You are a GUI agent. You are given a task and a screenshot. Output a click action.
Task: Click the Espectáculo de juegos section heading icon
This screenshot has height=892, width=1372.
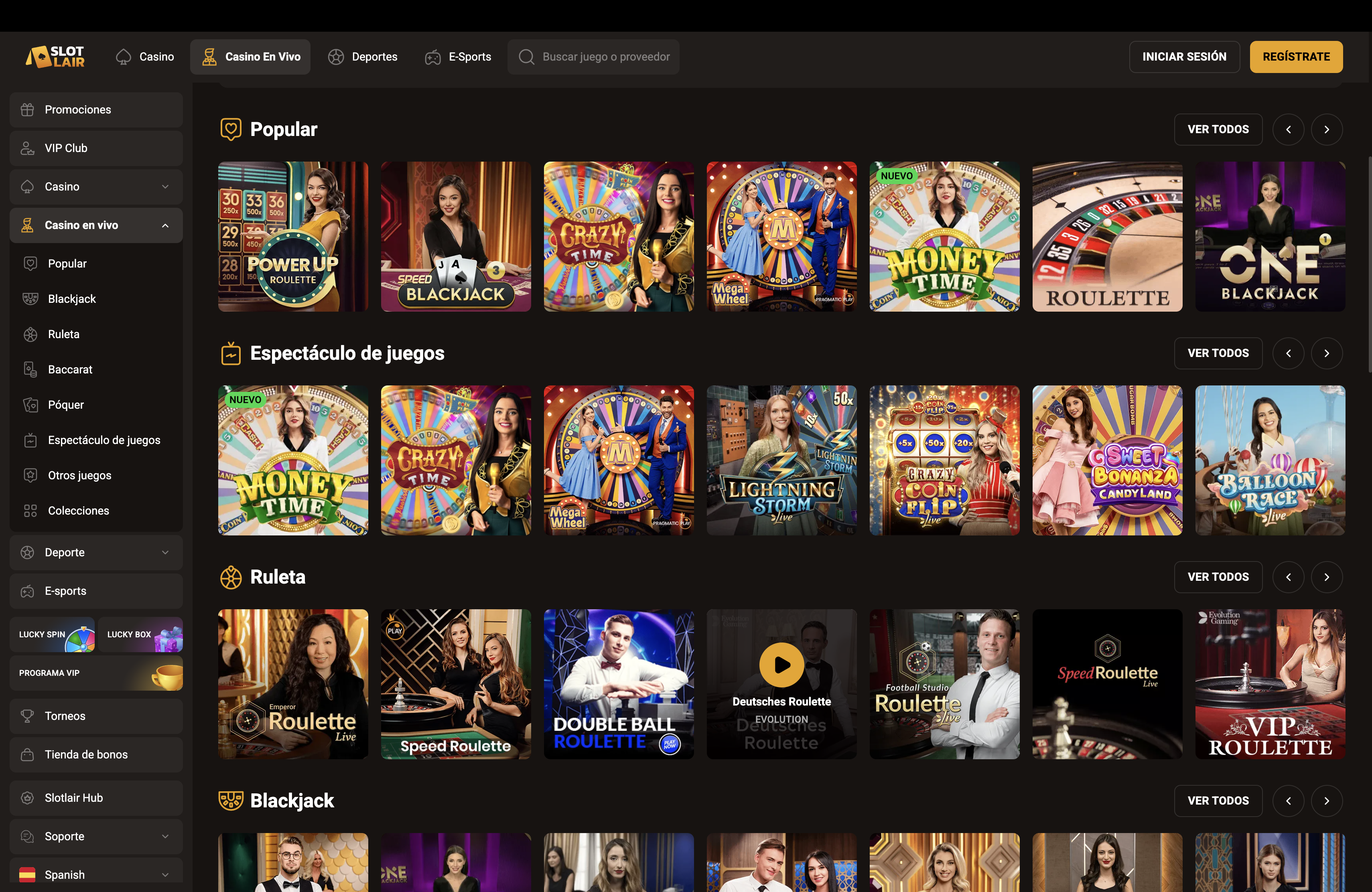click(x=231, y=353)
